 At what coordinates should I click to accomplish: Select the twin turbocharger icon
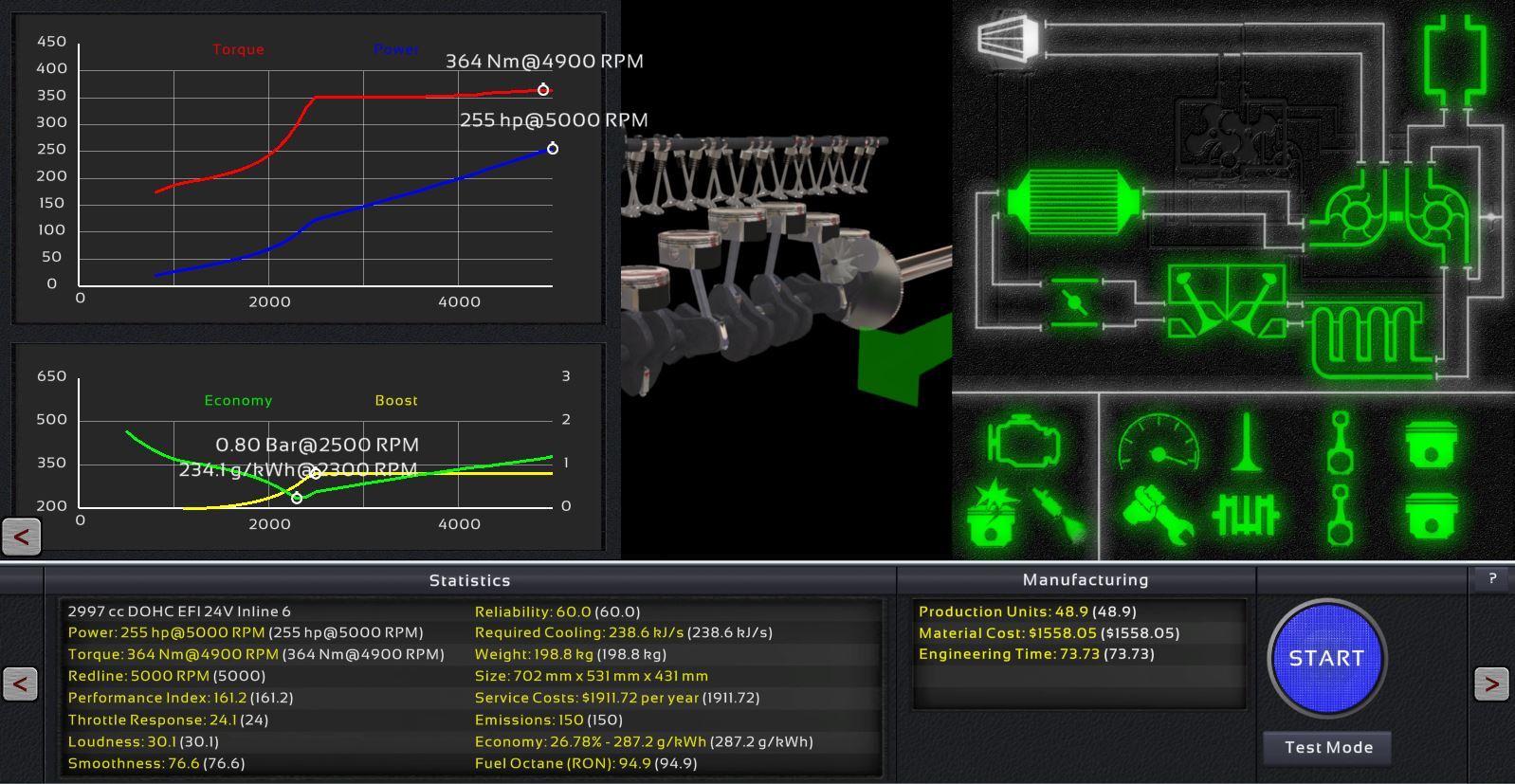click(x=1395, y=215)
